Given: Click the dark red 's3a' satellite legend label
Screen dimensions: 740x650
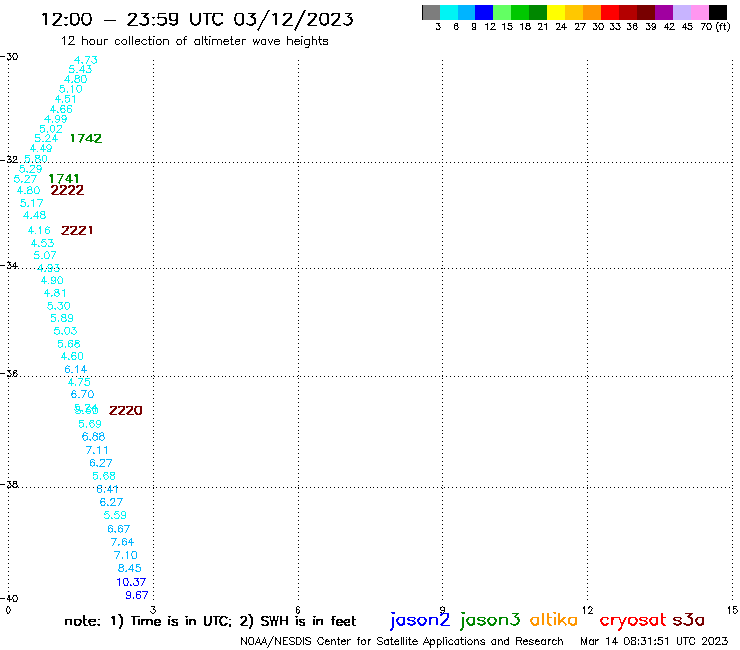Looking at the screenshot, I should 689,620.
